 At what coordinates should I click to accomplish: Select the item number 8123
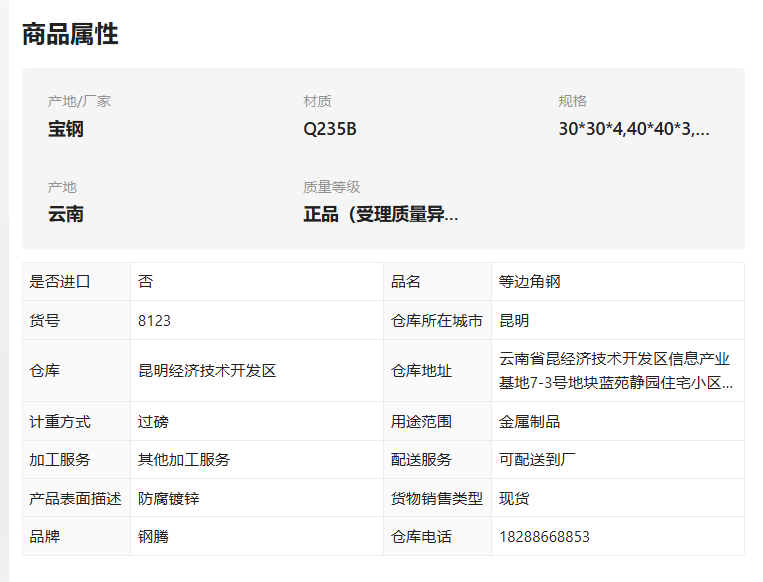(154, 321)
